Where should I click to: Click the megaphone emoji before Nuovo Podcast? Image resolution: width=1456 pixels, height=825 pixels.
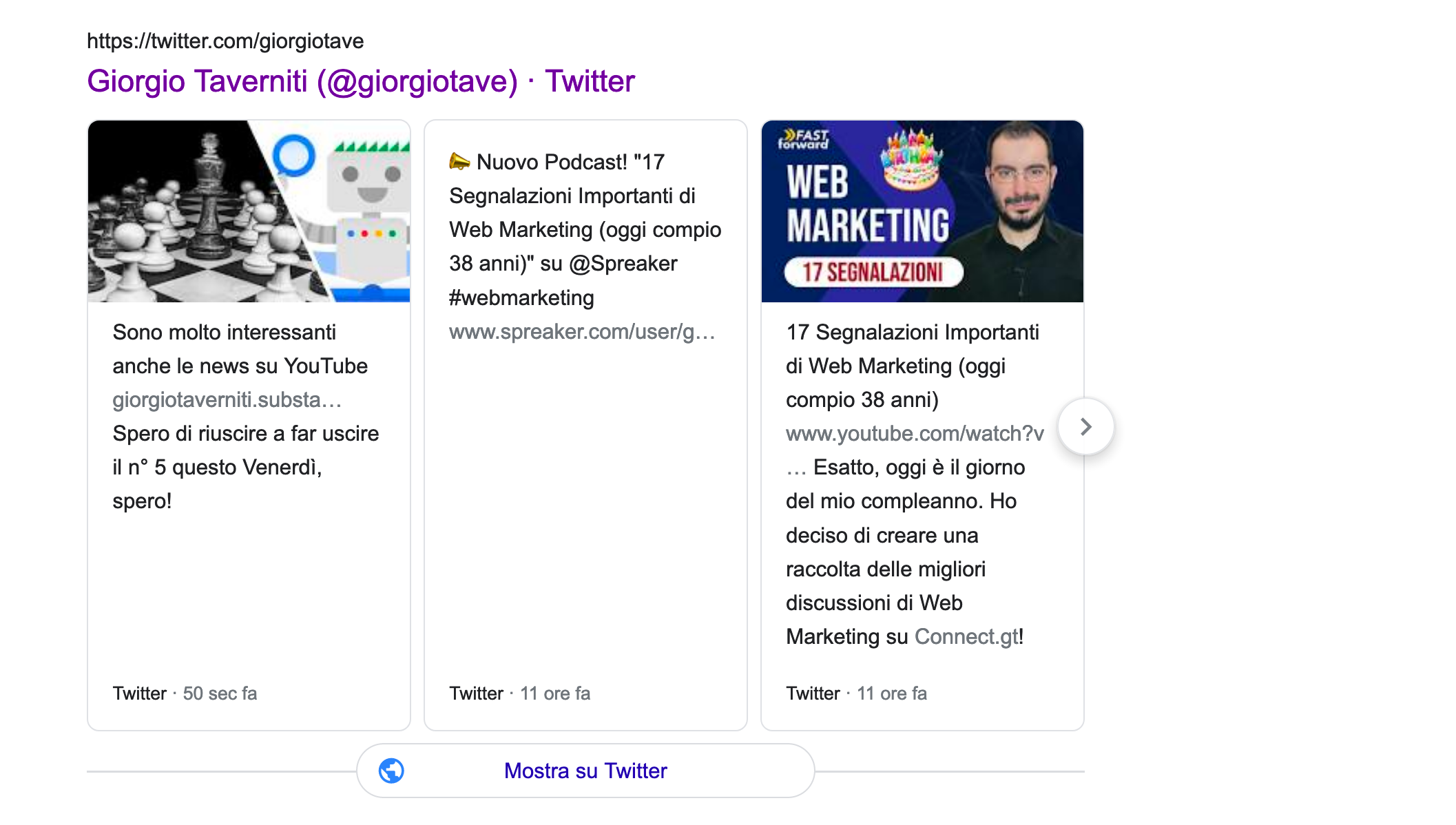pyautogui.click(x=459, y=162)
